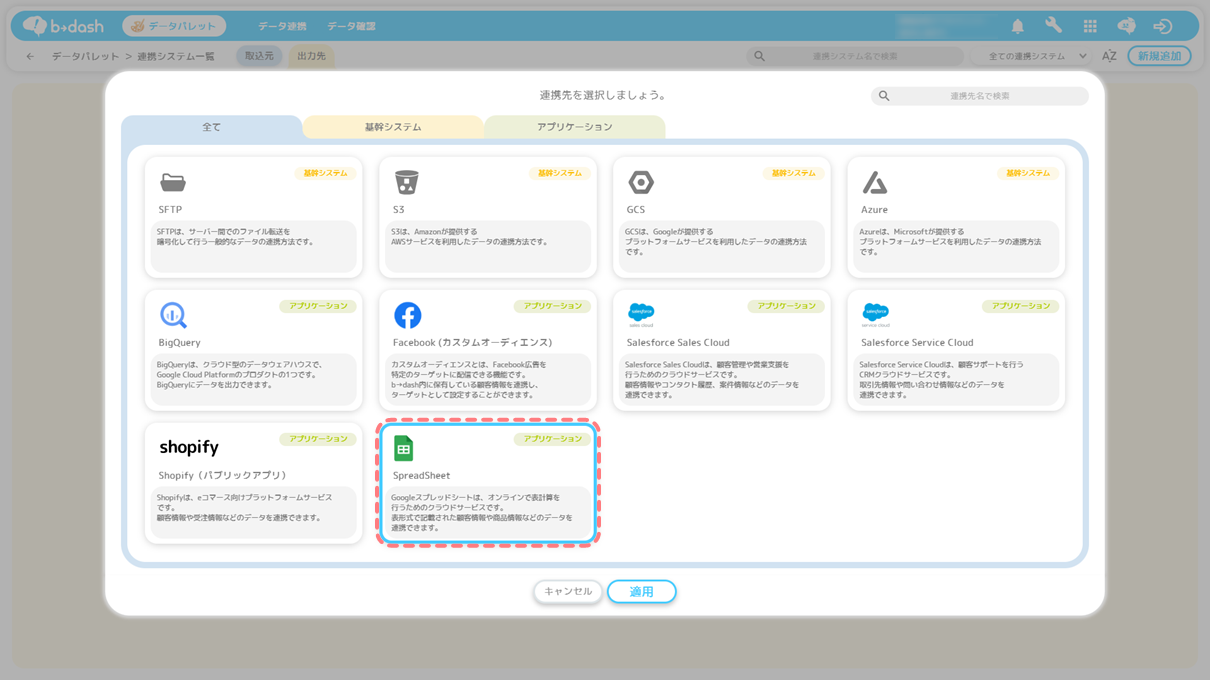Open the wrench settings icon
Image resolution: width=1210 pixels, height=680 pixels.
[x=1054, y=26]
